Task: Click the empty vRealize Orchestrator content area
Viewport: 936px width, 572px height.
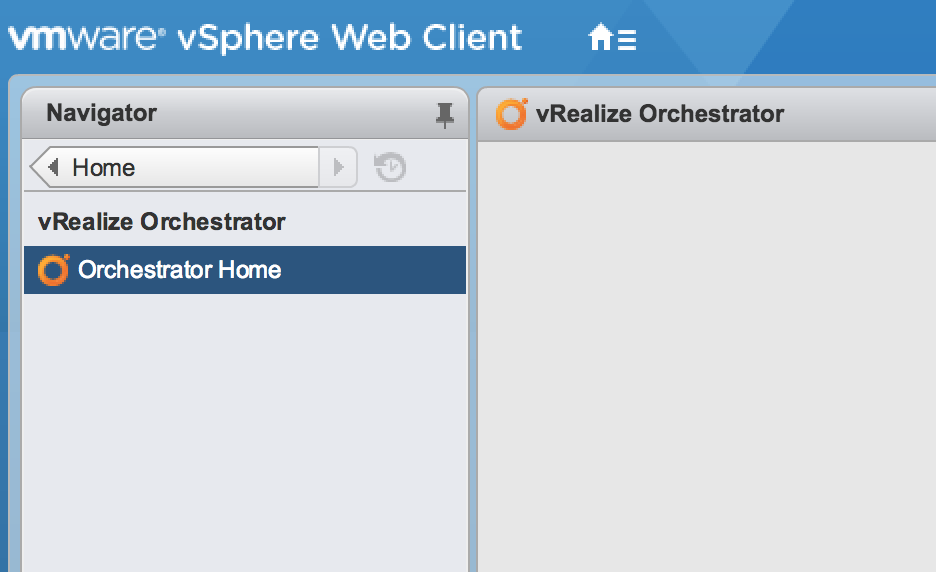Action: [x=706, y=350]
